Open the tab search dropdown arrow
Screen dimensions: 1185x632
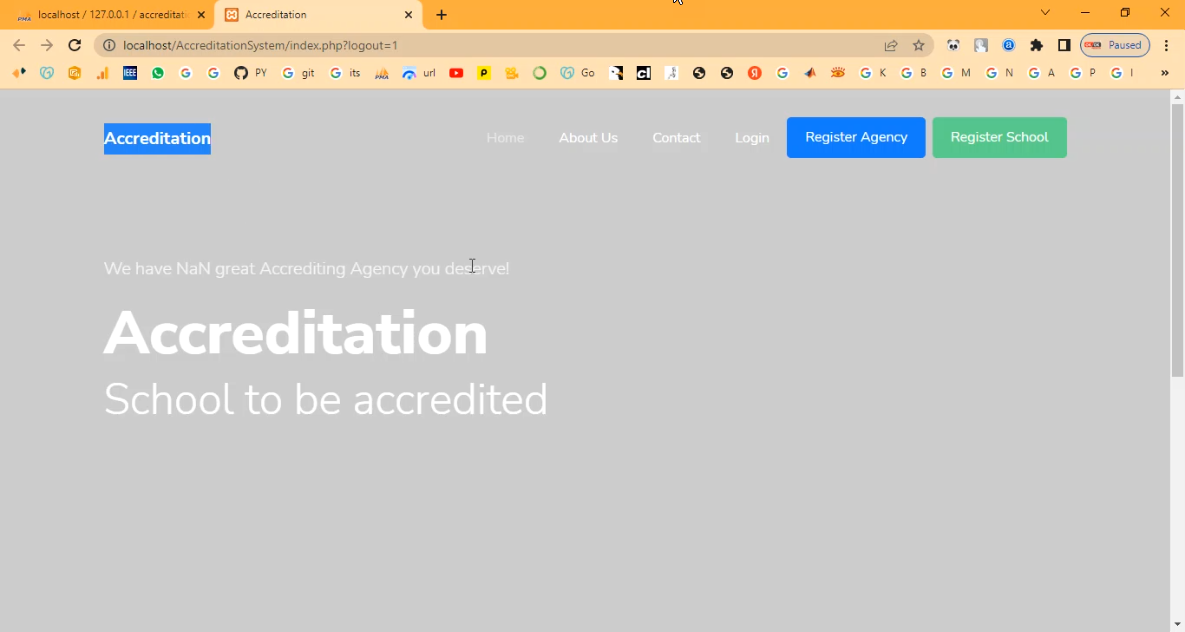1045,13
